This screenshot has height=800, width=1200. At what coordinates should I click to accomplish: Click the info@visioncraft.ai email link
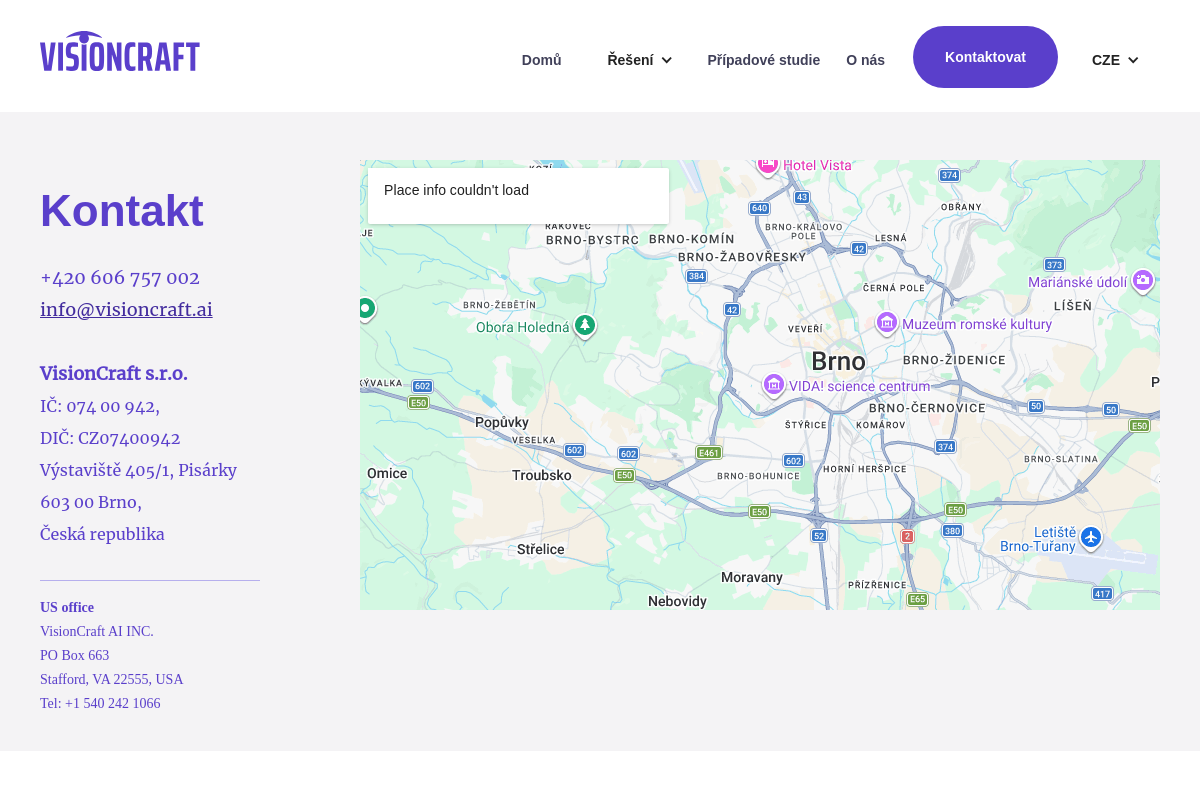pyautogui.click(x=126, y=309)
